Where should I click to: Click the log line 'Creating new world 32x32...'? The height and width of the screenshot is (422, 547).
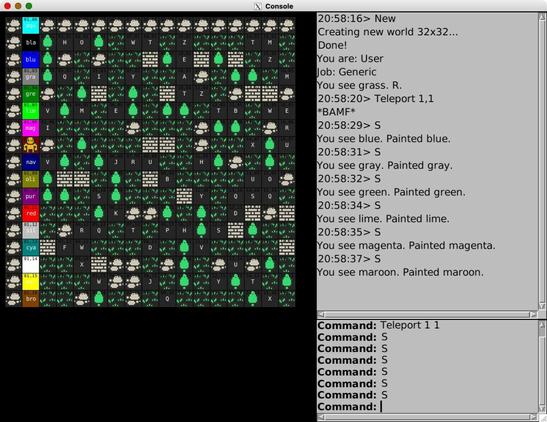coord(388,32)
